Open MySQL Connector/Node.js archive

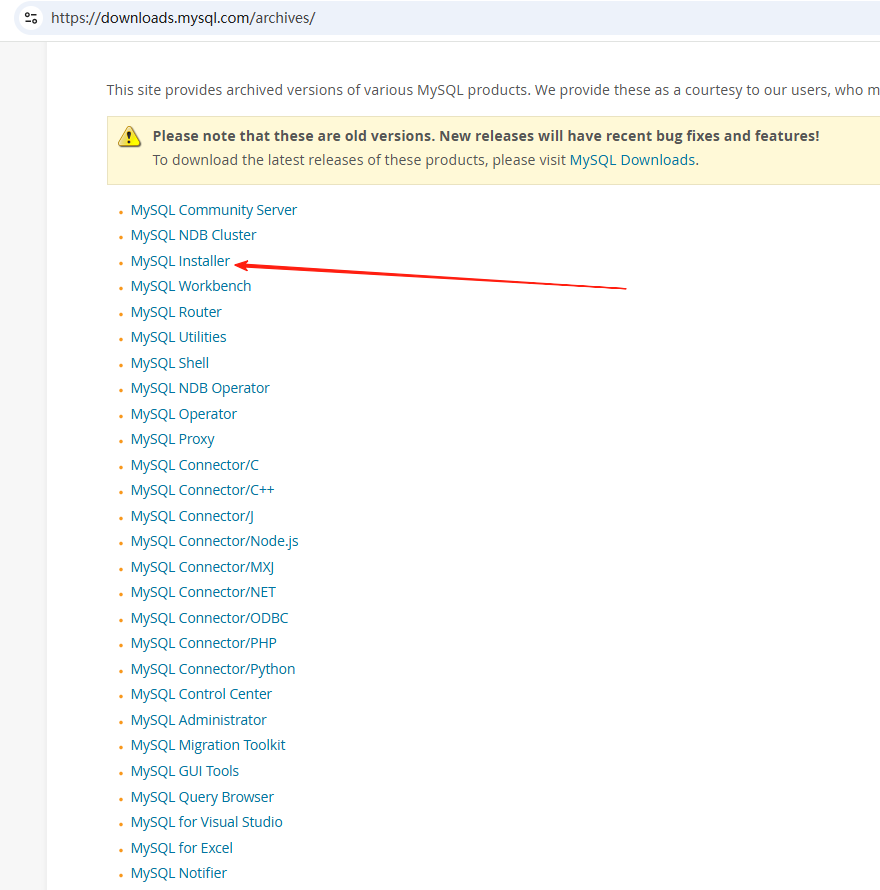pyautogui.click(x=215, y=541)
